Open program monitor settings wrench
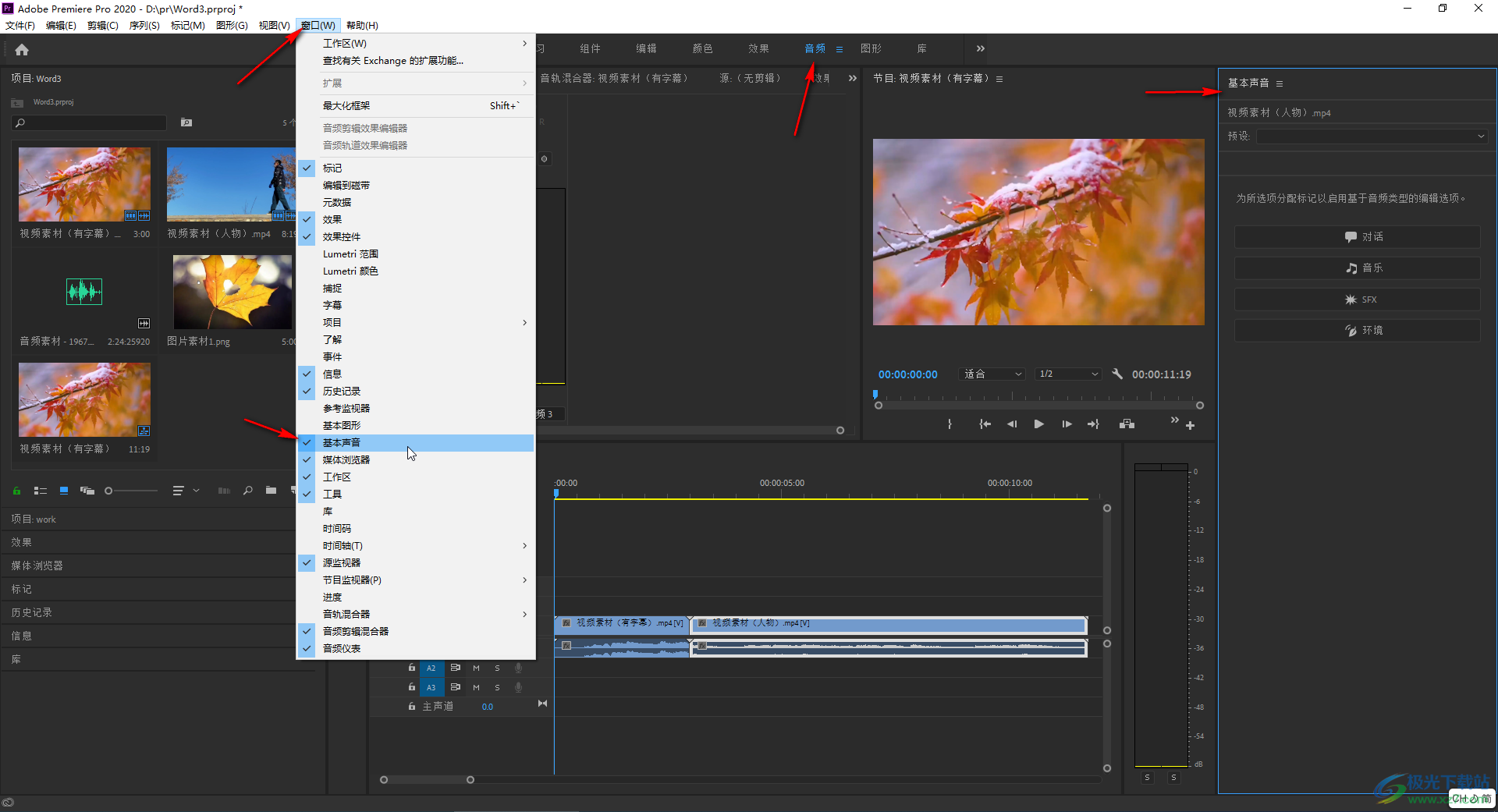 [x=1117, y=374]
